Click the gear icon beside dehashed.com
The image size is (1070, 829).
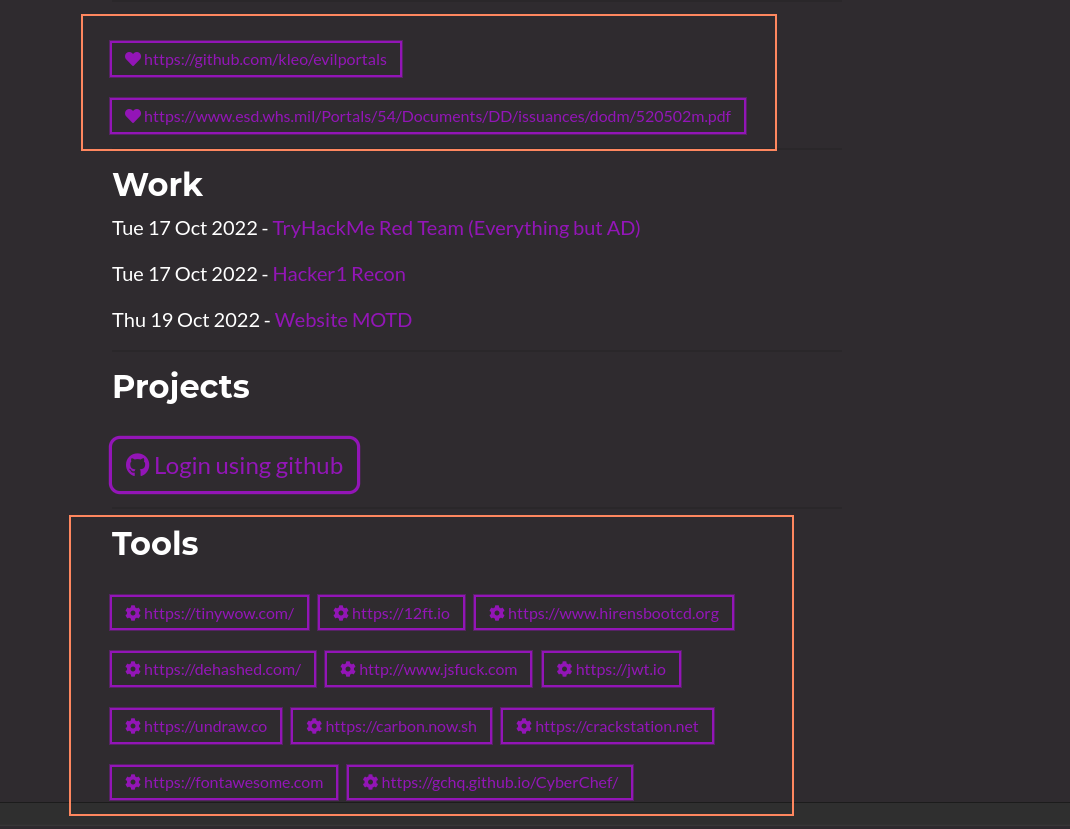click(133, 669)
